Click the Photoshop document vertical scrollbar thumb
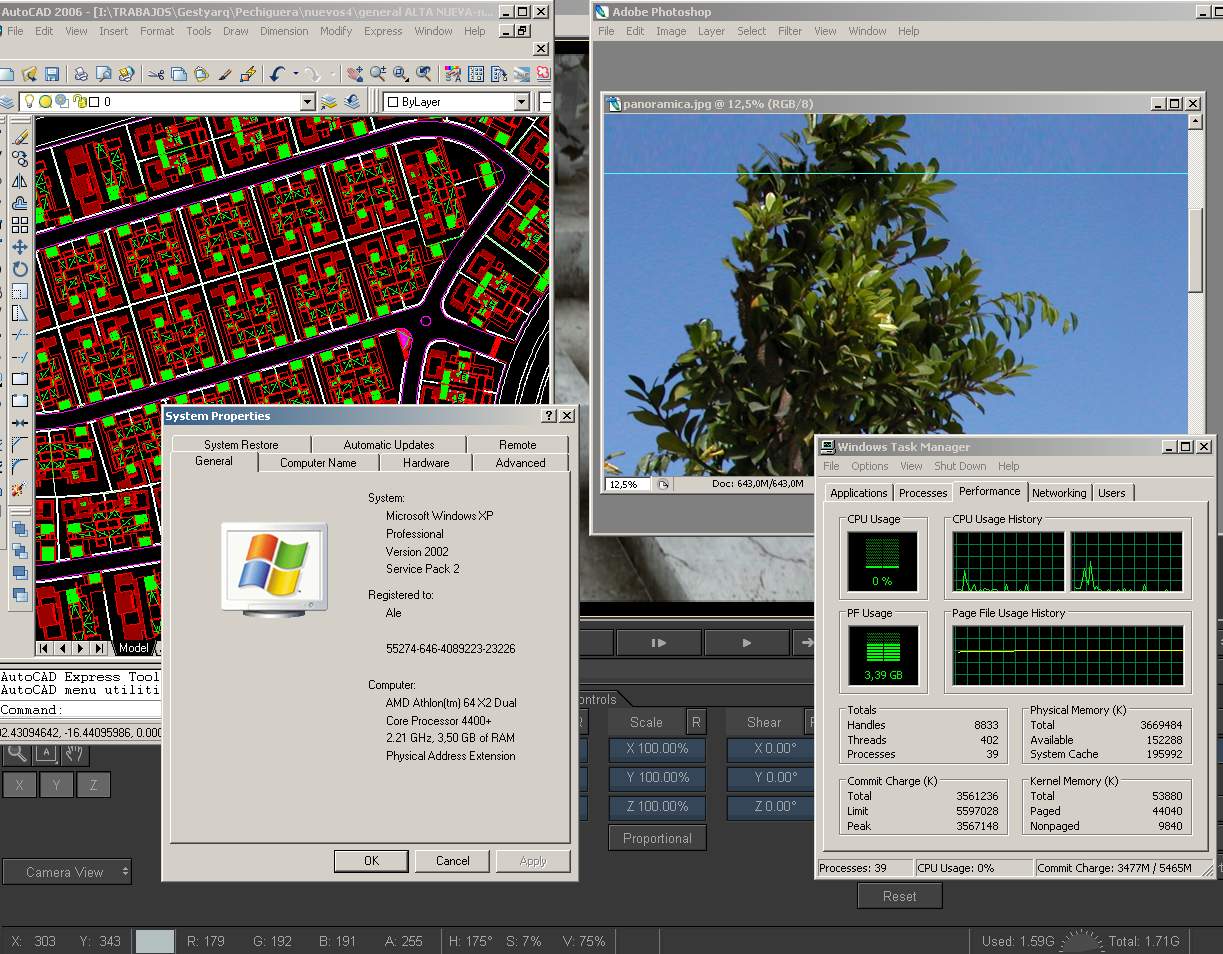 click(x=1195, y=250)
